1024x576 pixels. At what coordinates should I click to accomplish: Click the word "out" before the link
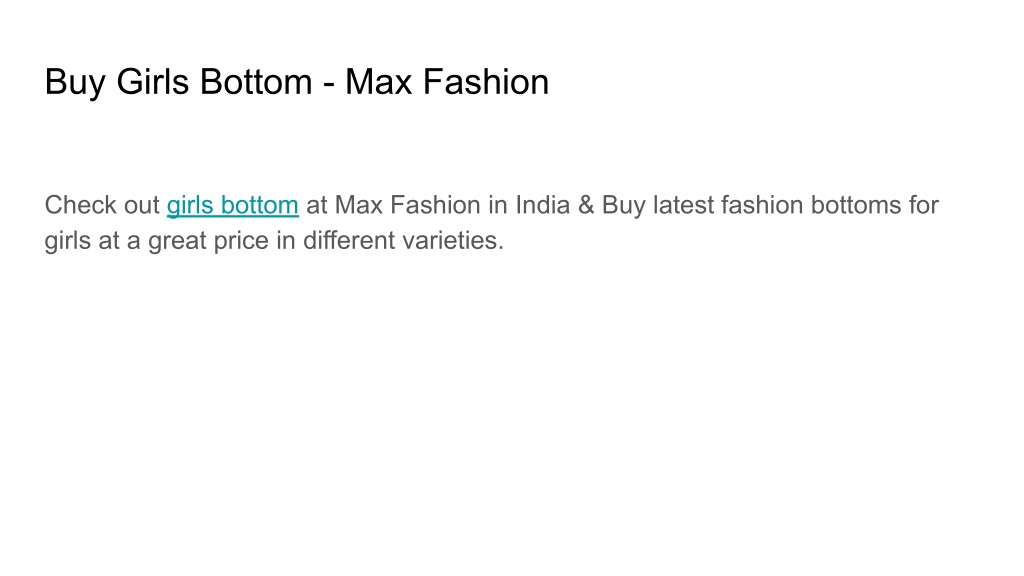(x=141, y=205)
